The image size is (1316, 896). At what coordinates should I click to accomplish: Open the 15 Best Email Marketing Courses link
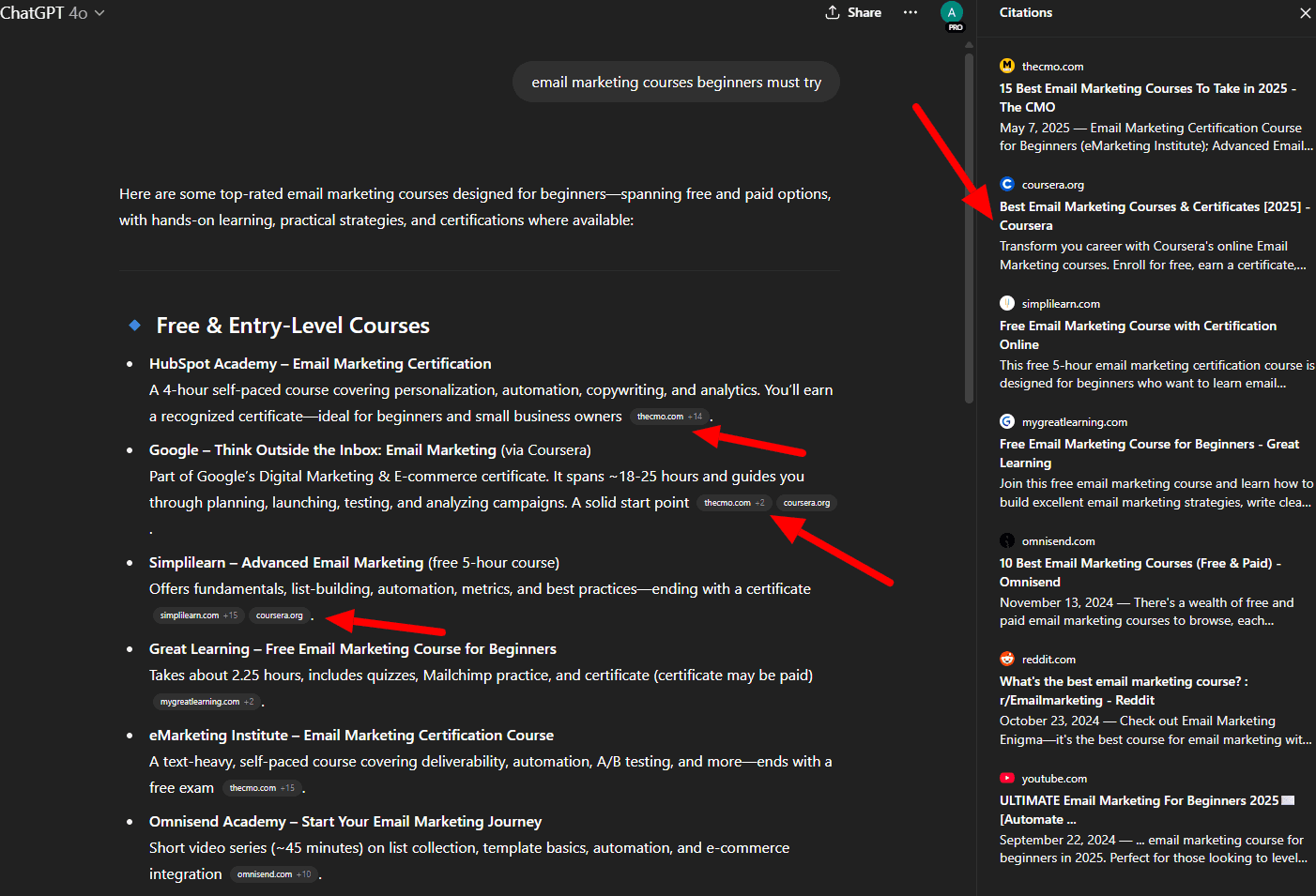1147,98
